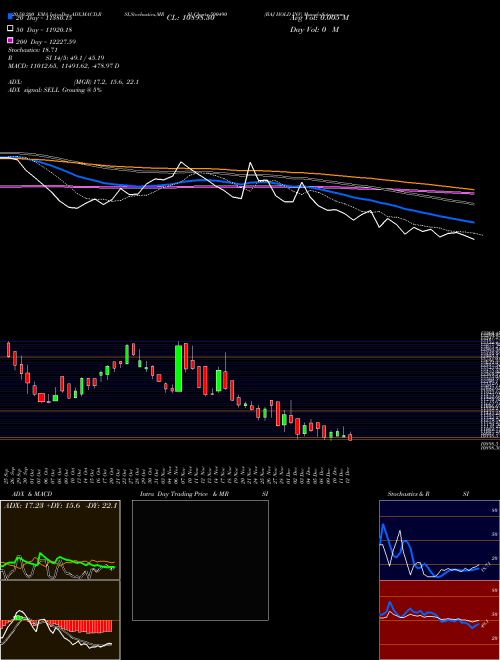Click the 'ADX signal: SELL' text
500x660 pixels.
[34, 90]
